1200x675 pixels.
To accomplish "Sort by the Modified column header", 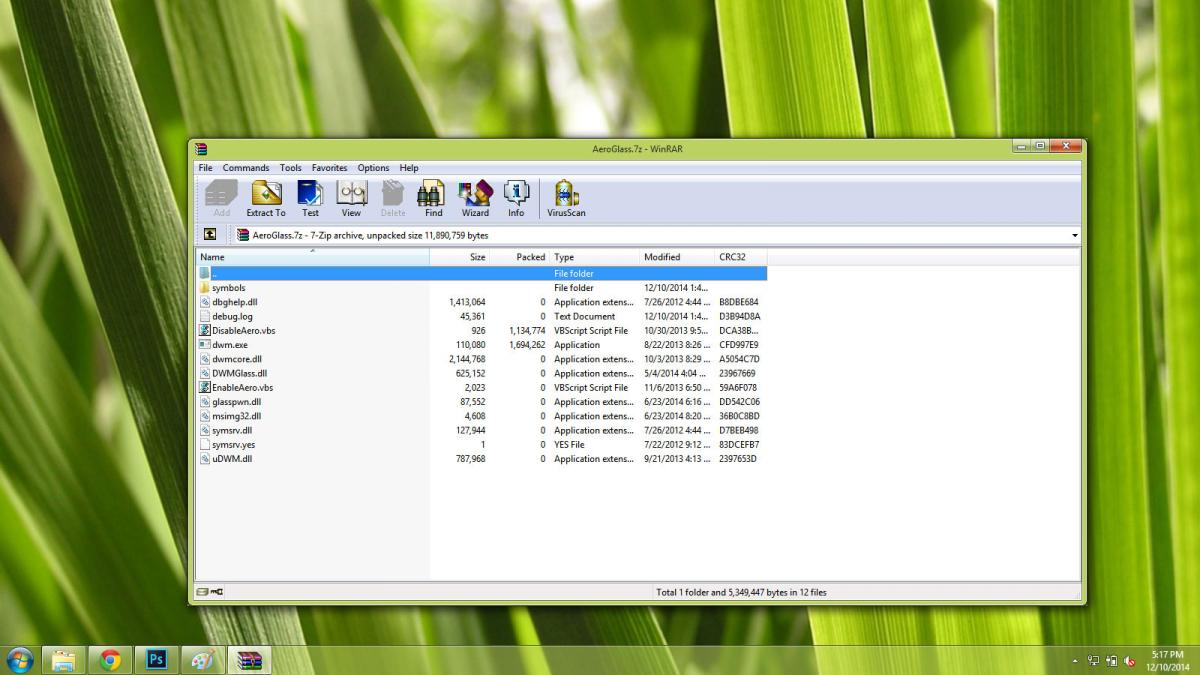I will [x=677, y=257].
